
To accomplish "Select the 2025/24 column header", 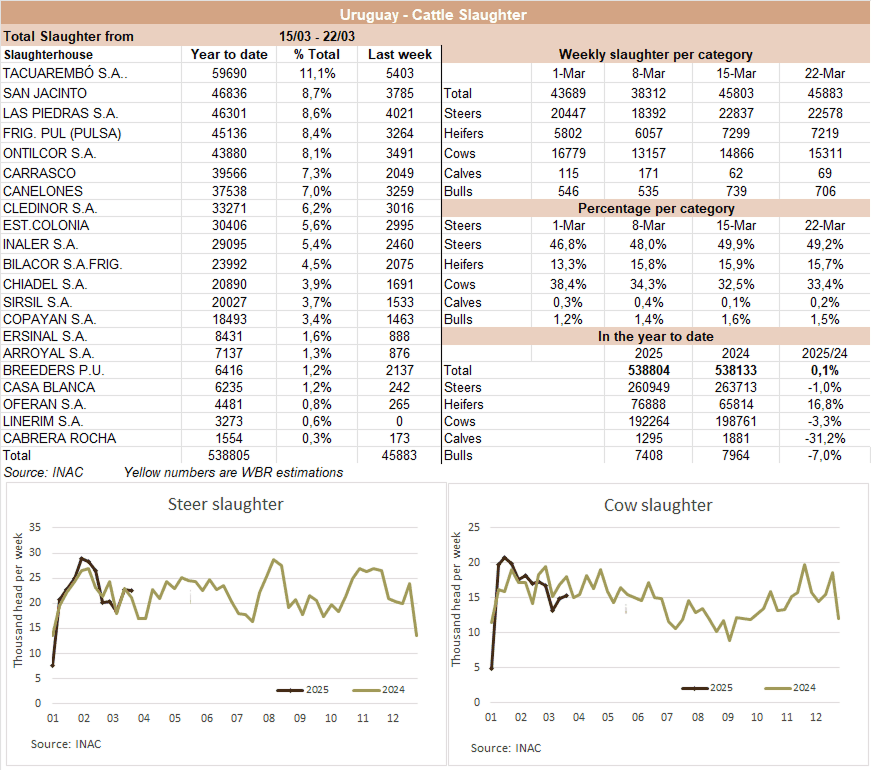I will [x=821, y=353].
